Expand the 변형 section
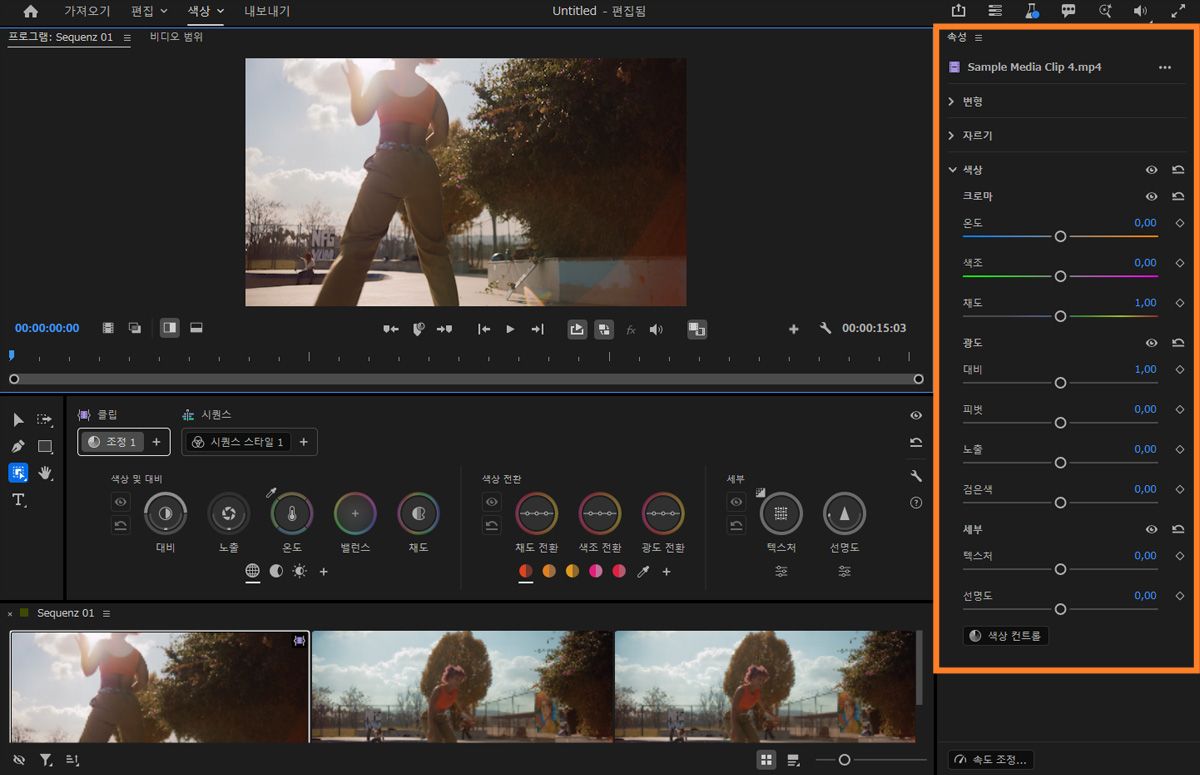The height and width of the screenshot is (775, 1200). 951,101
